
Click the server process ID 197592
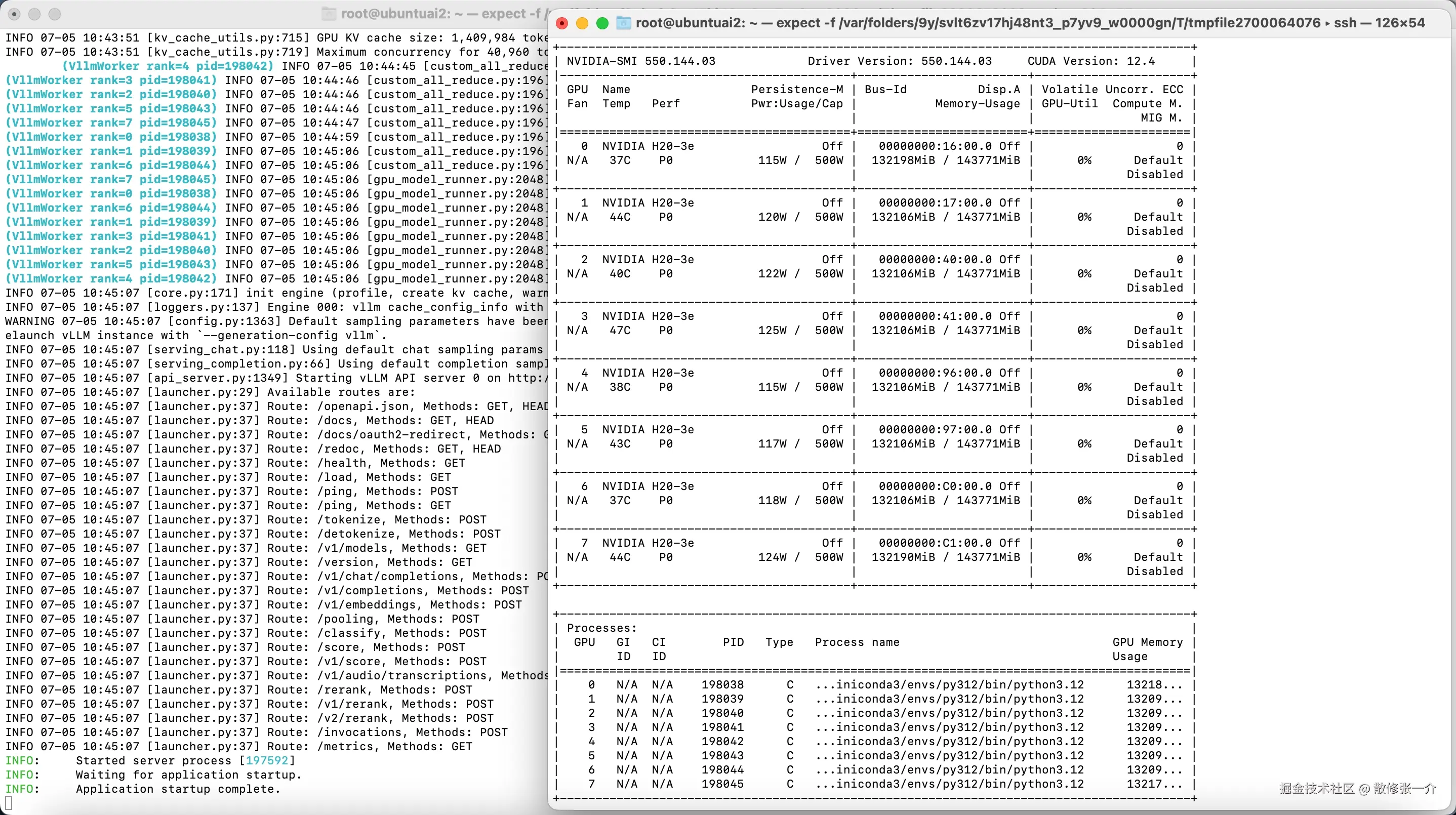pos(267,760)
